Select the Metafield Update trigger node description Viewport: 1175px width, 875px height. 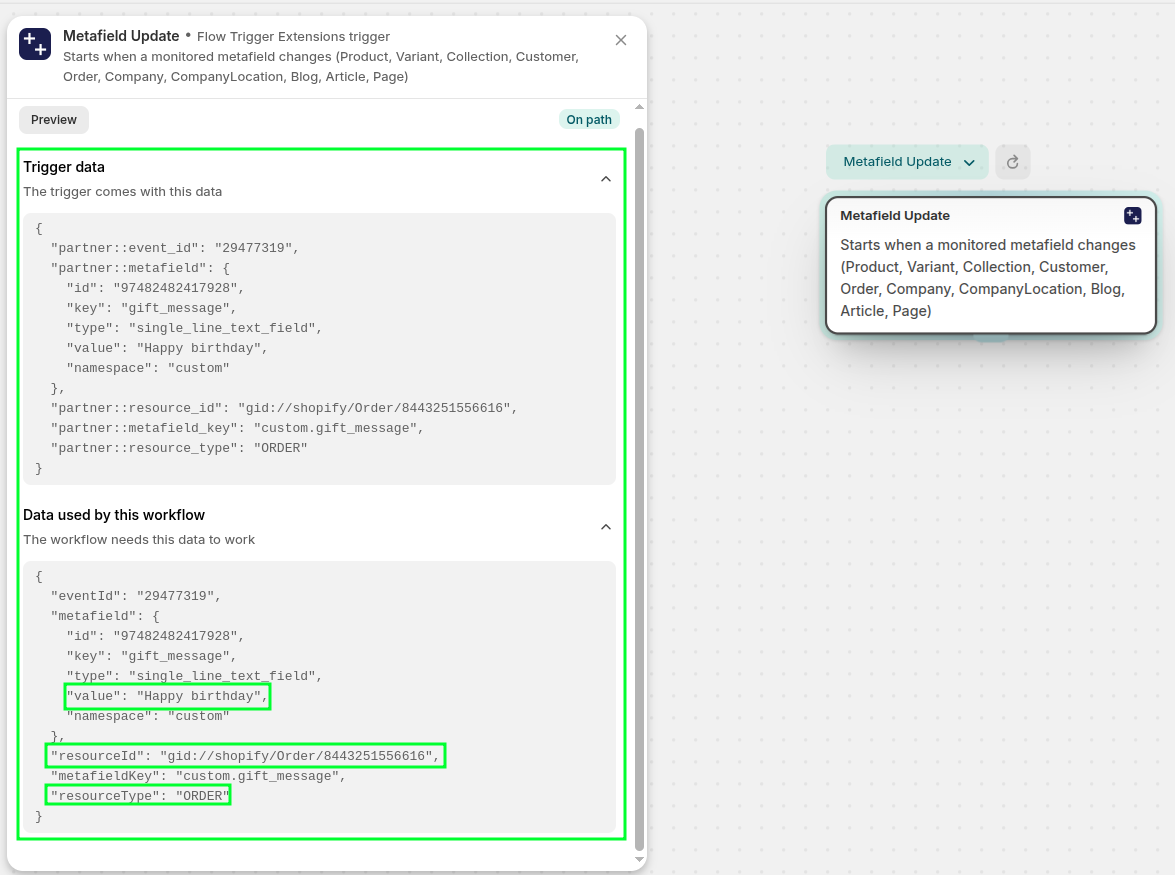tap(989, 278)
